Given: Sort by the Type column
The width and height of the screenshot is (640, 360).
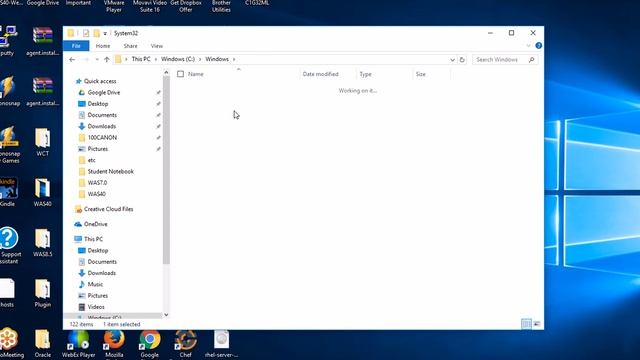Looking at the screenshot, I should (x=365, y=74).
